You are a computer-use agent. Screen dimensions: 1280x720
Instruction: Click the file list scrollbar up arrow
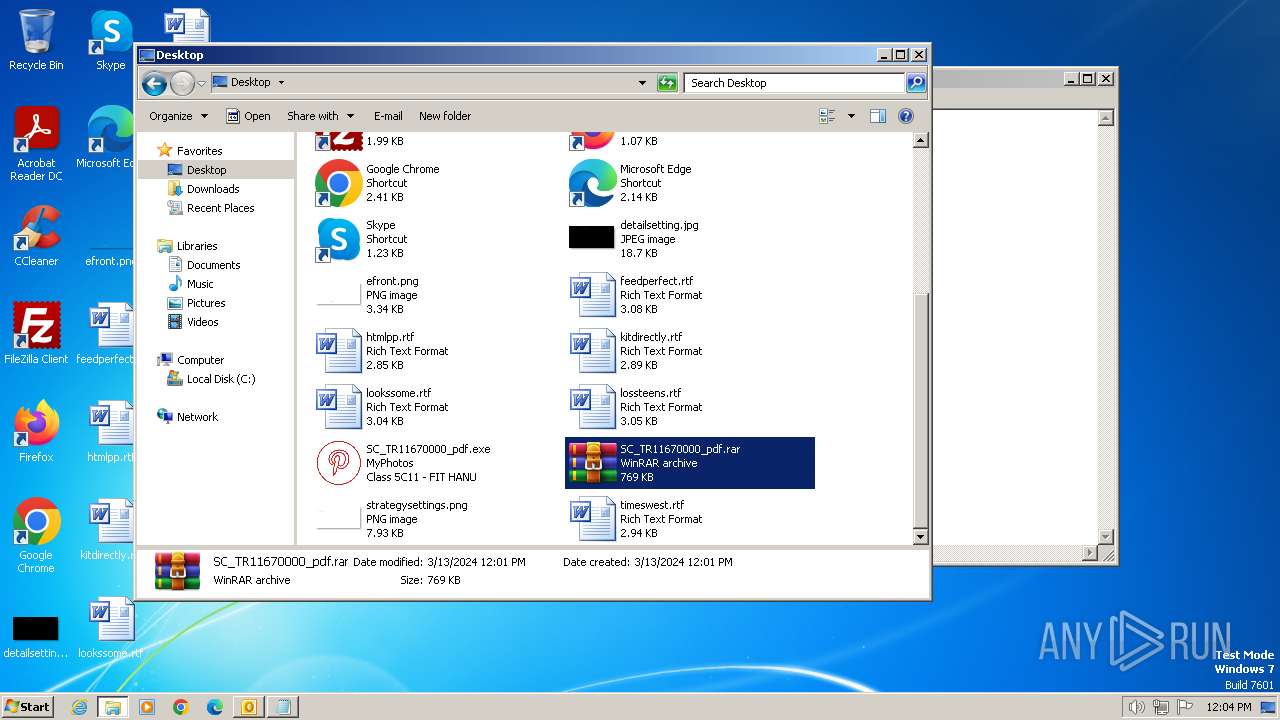pos(921,141)
